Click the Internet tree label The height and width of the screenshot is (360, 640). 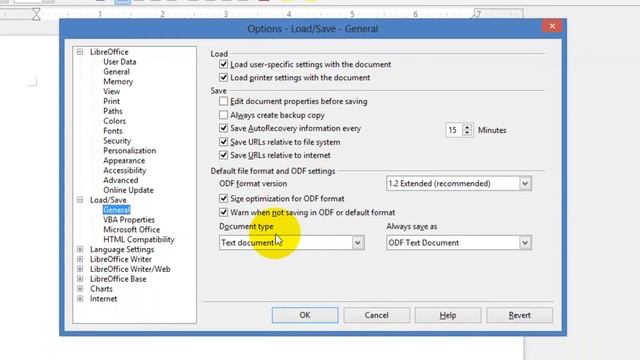[104, 298]
